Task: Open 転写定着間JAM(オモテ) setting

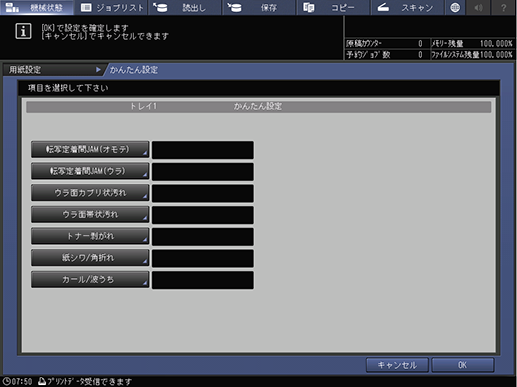Action: pyautogui.click(x=90, y=149)
